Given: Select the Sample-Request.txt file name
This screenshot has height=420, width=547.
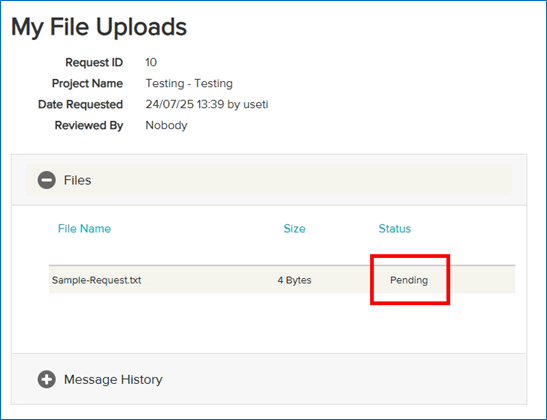Looking at the screenshot, I should coord(97,280).
